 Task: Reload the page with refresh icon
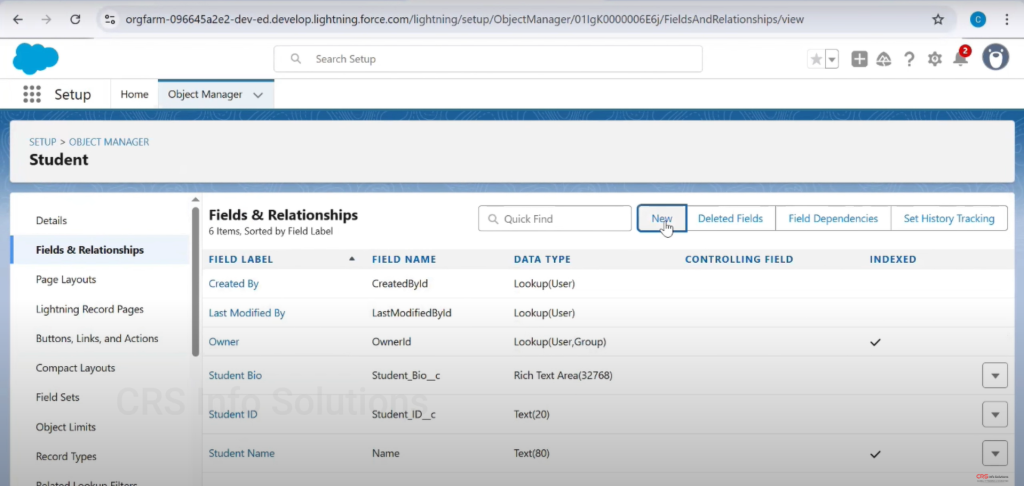coord(75,20)
